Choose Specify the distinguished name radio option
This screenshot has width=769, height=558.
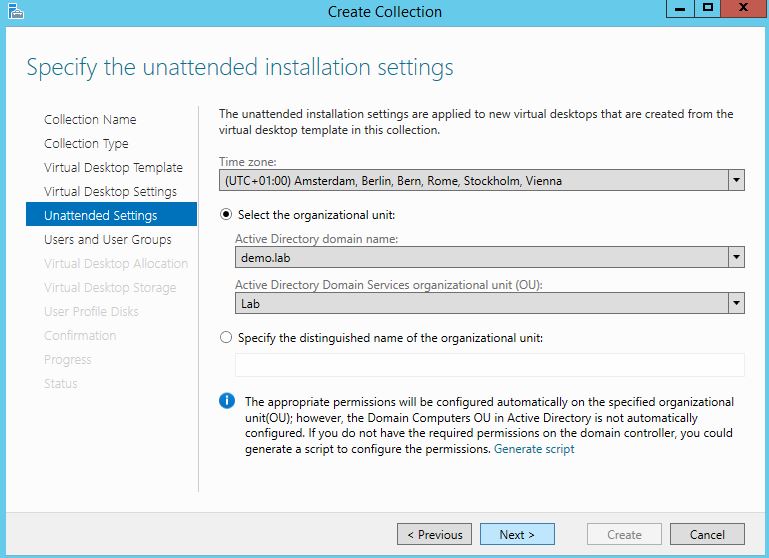226,338
